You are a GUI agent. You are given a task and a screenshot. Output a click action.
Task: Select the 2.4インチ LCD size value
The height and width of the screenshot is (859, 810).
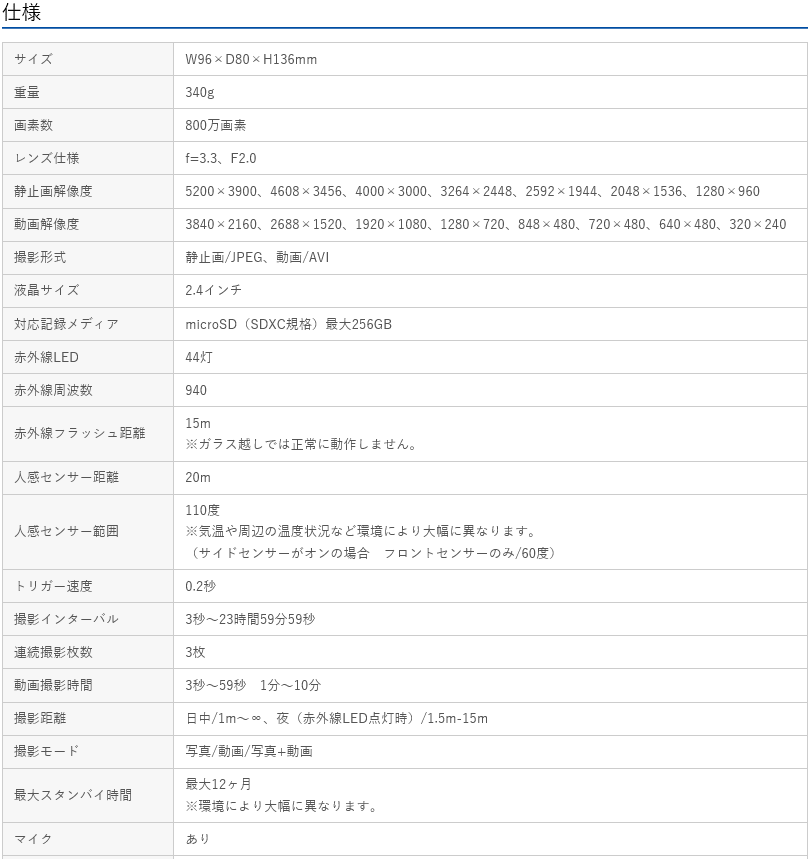tap(213, 290)
